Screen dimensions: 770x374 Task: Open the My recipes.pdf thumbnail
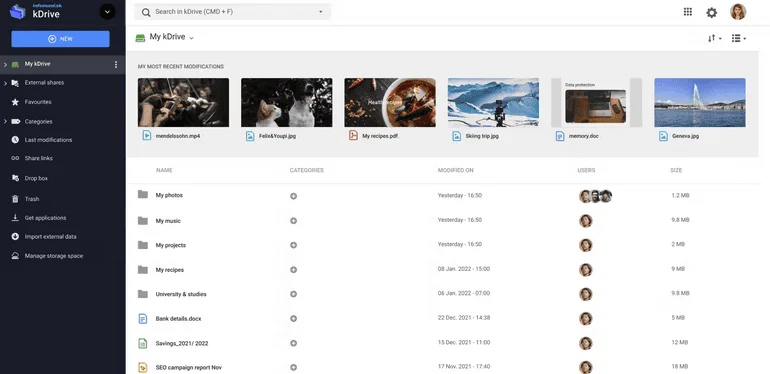pos(390,103)
